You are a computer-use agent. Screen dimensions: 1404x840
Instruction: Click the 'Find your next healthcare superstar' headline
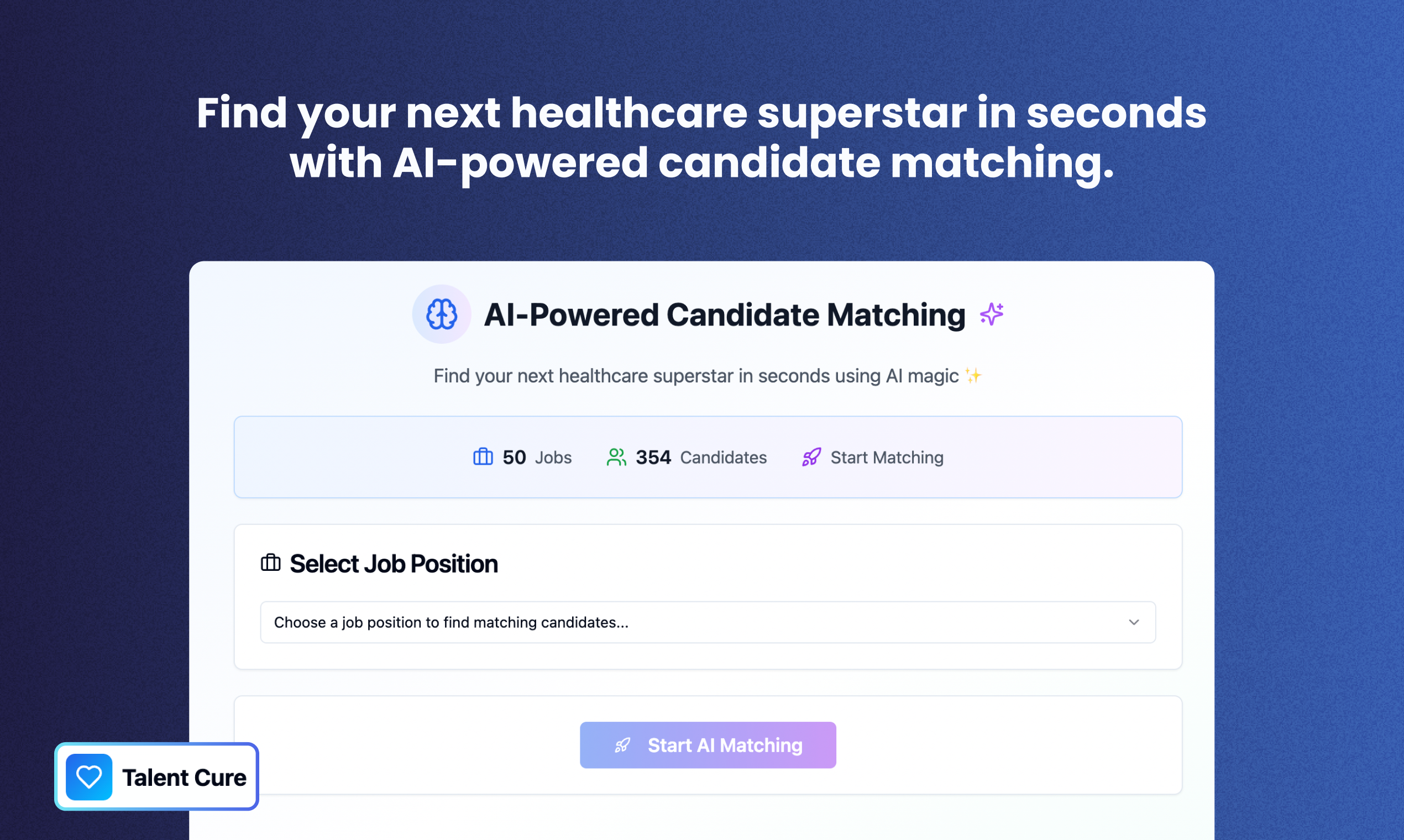[701, 137]
